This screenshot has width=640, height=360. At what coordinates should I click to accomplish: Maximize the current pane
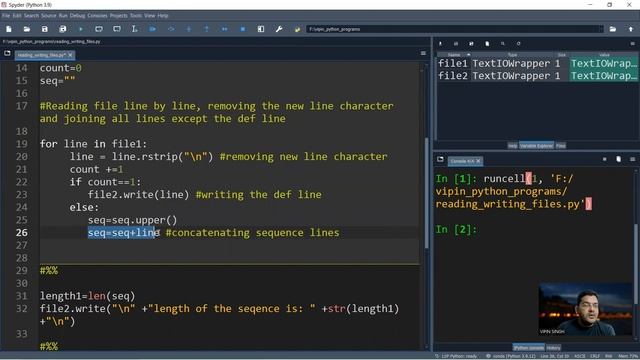pyautogui.click(x=261, y=29)
